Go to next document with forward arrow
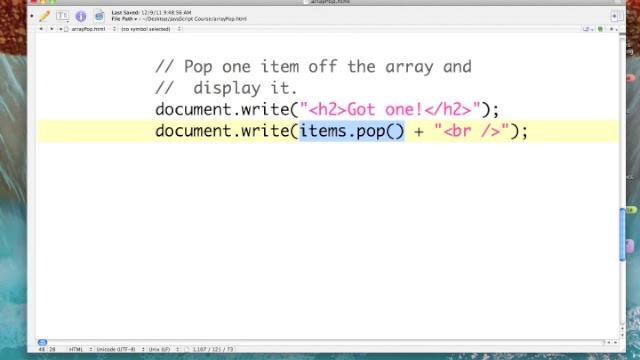Viewport: 640px width, 360px height. tap(51, 29)
